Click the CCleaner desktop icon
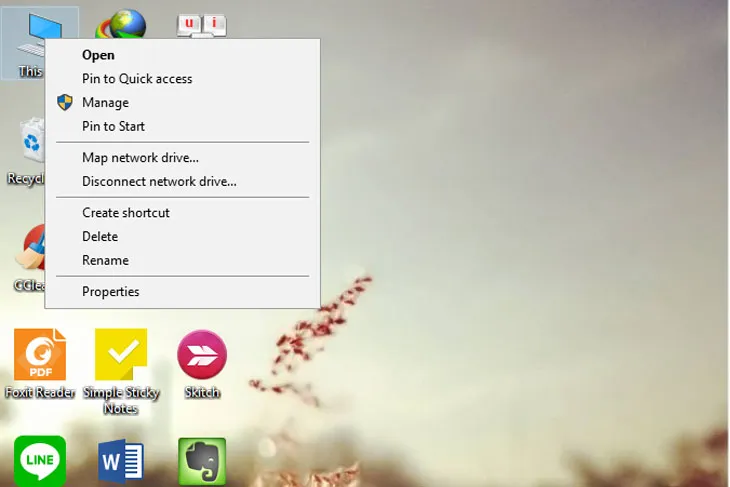 pyautogui.click(x=28, y=250)
